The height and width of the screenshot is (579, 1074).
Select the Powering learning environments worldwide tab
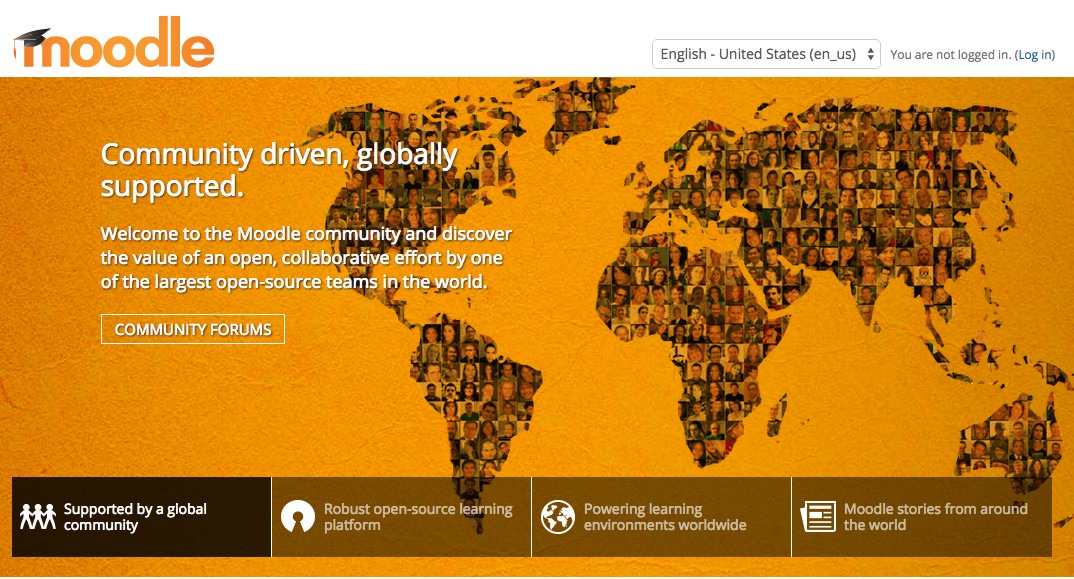661,517
